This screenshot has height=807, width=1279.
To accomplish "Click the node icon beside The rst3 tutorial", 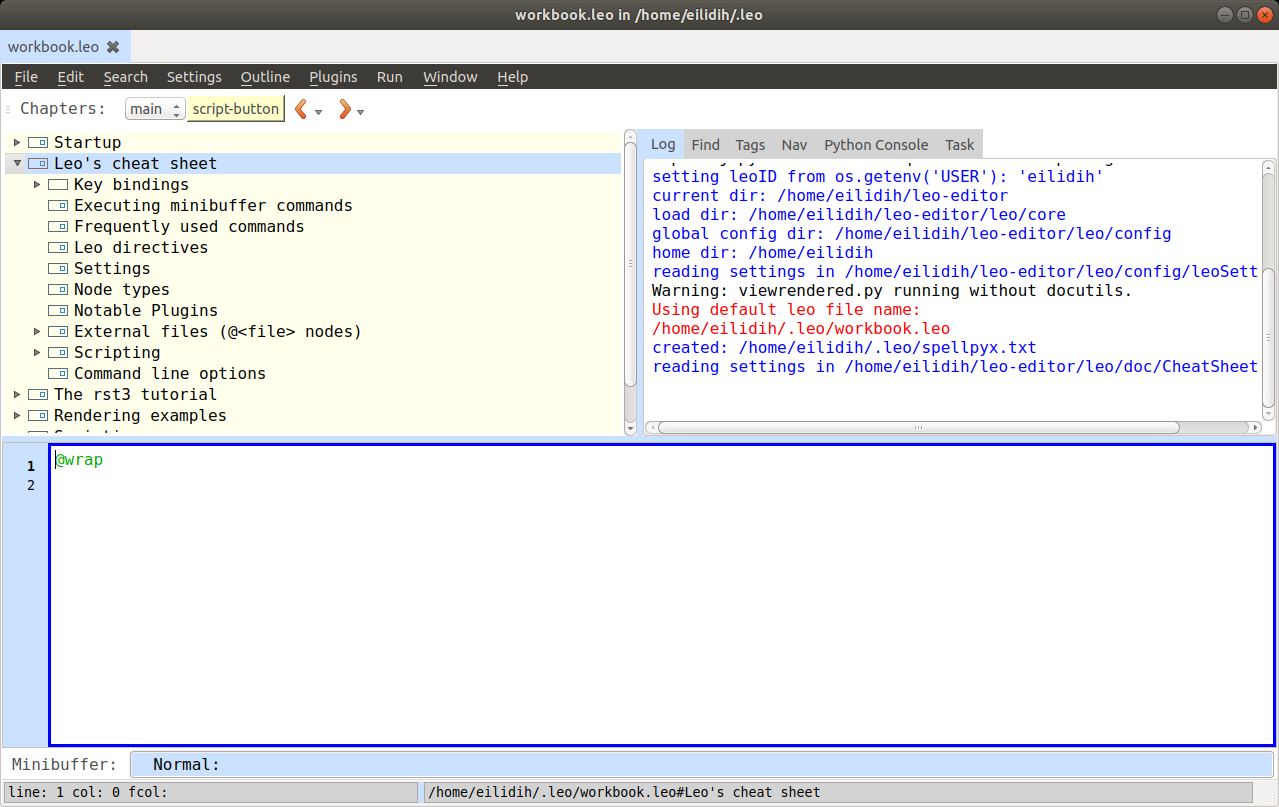I will click(x=38, y=395).
